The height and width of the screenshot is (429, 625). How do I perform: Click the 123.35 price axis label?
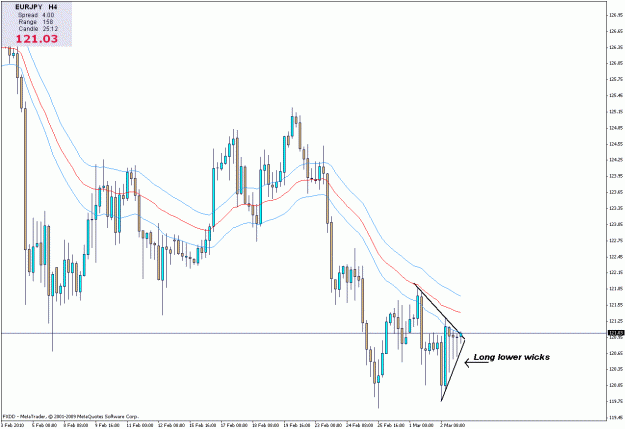click(x=616, y=208)
